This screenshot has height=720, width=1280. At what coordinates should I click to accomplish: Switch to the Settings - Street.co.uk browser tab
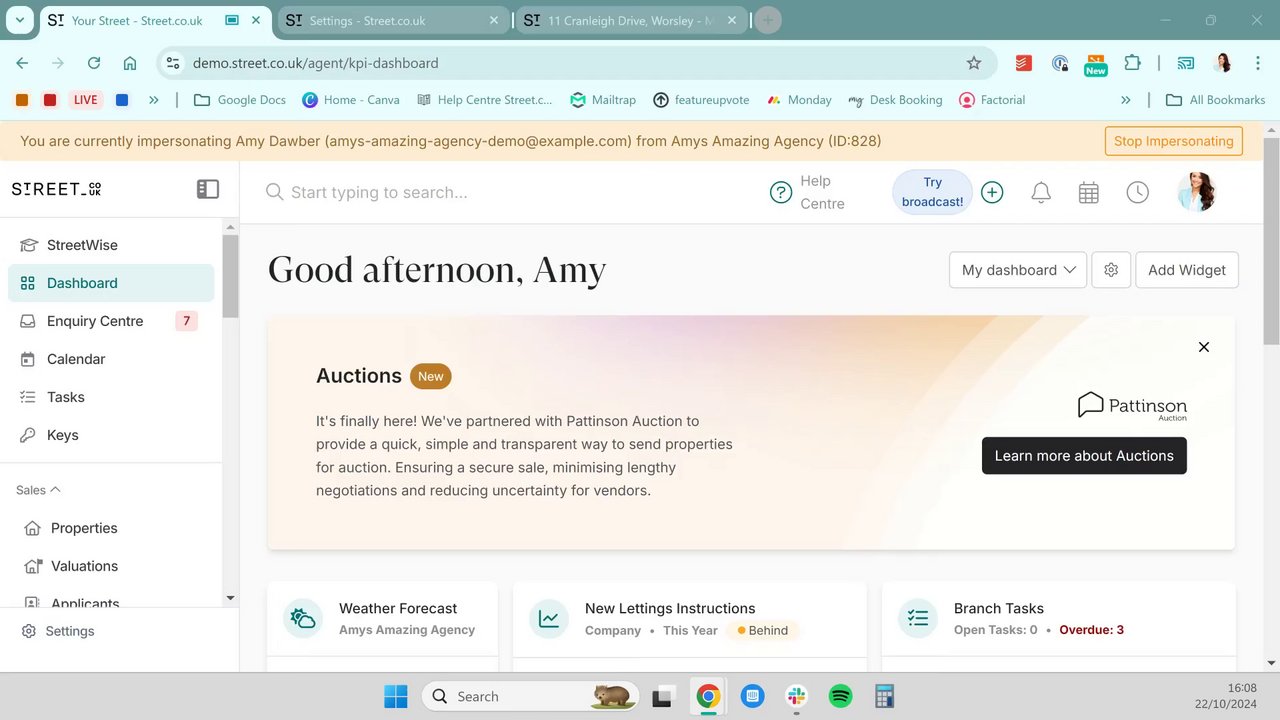pyautogui.click(x=394, y=21)
